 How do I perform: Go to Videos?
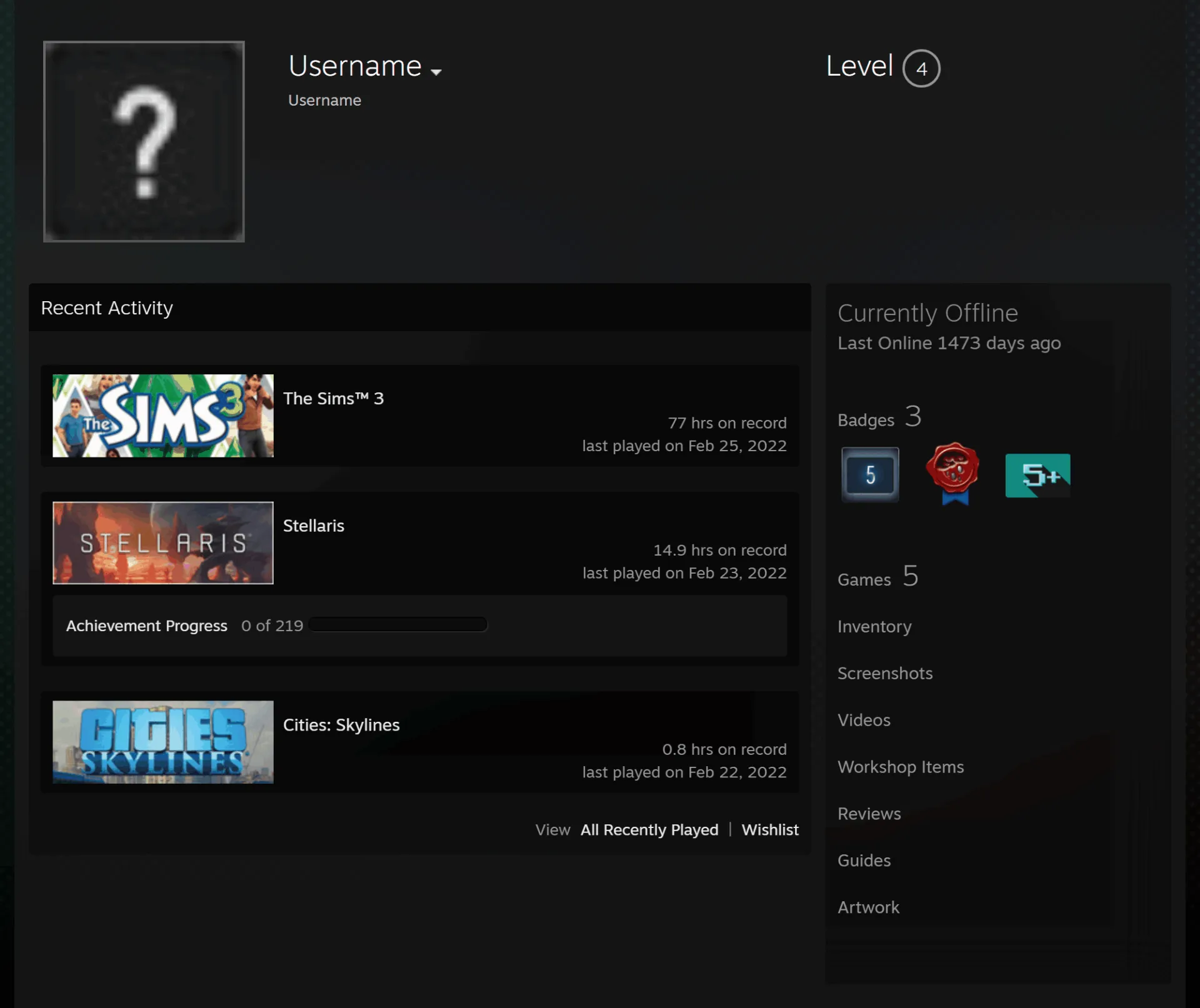point(864,720)
